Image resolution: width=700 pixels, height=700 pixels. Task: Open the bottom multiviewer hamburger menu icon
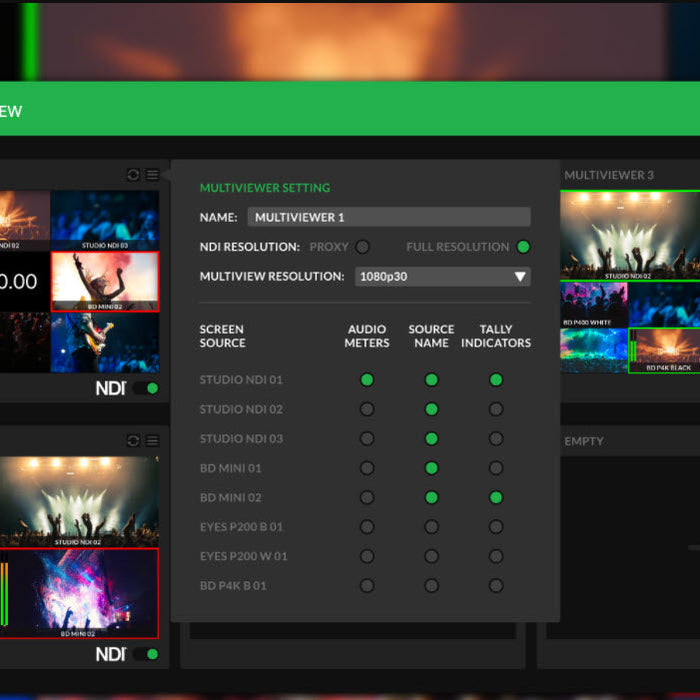pyautogui.click(x=153, y=441)
